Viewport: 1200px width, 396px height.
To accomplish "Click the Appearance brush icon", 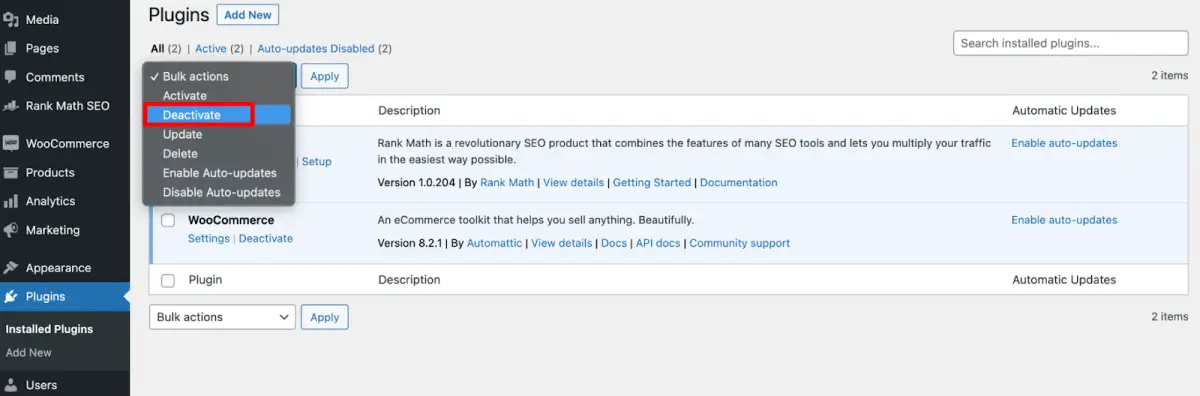I will (x=11, y=268).
